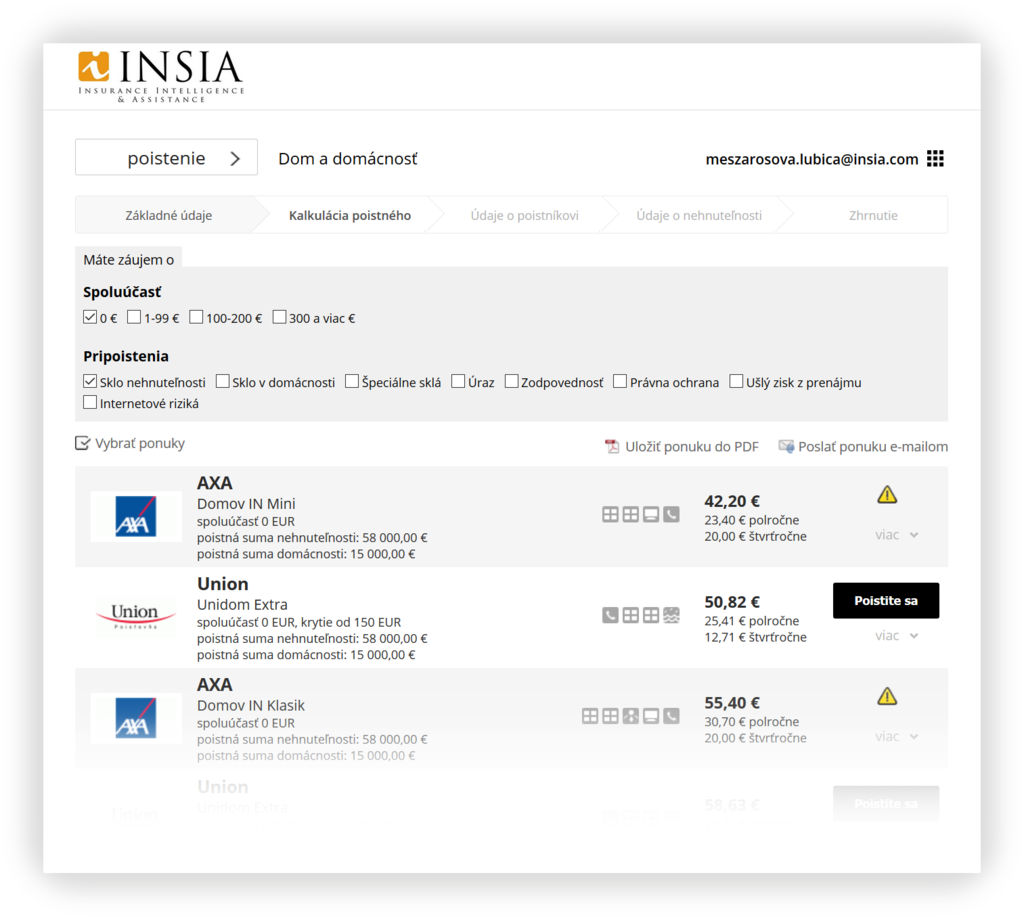
Task: Click the warning triangle on Domov IN Mini
Action: 887,495
